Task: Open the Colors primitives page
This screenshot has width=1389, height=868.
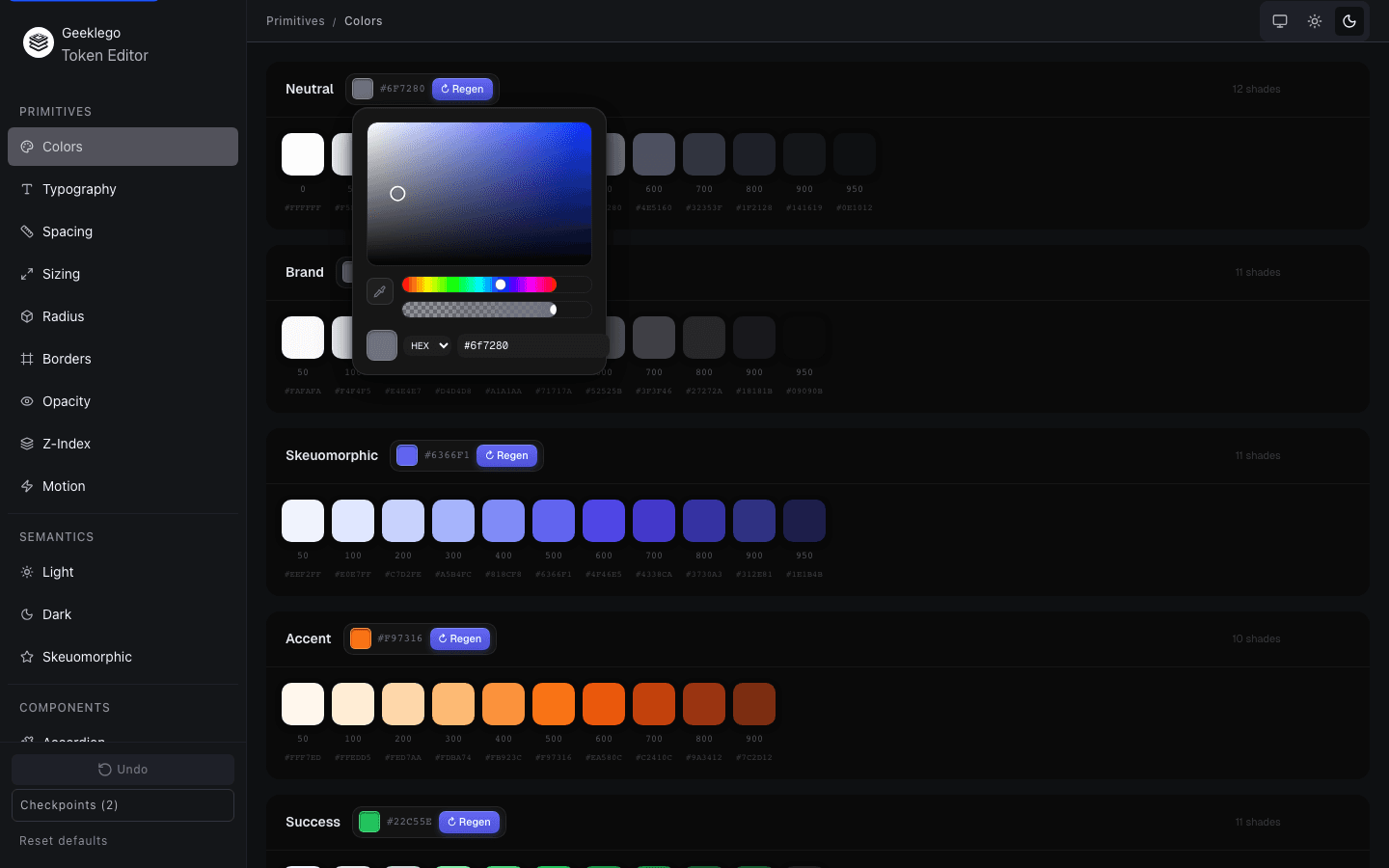Action: (x=123, y=147)
